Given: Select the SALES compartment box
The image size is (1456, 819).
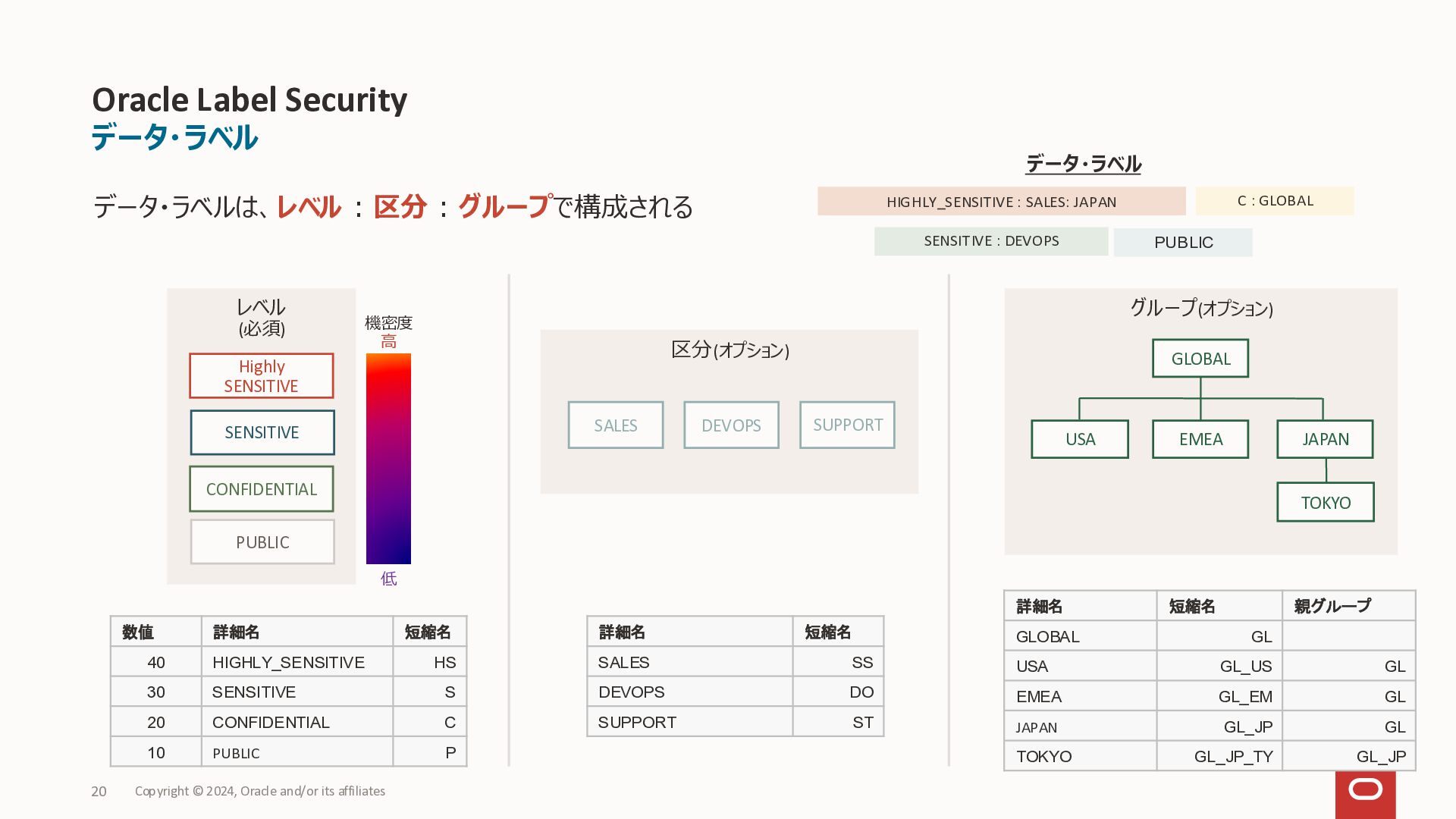Looking at the screenshot, I should (616, 425).
